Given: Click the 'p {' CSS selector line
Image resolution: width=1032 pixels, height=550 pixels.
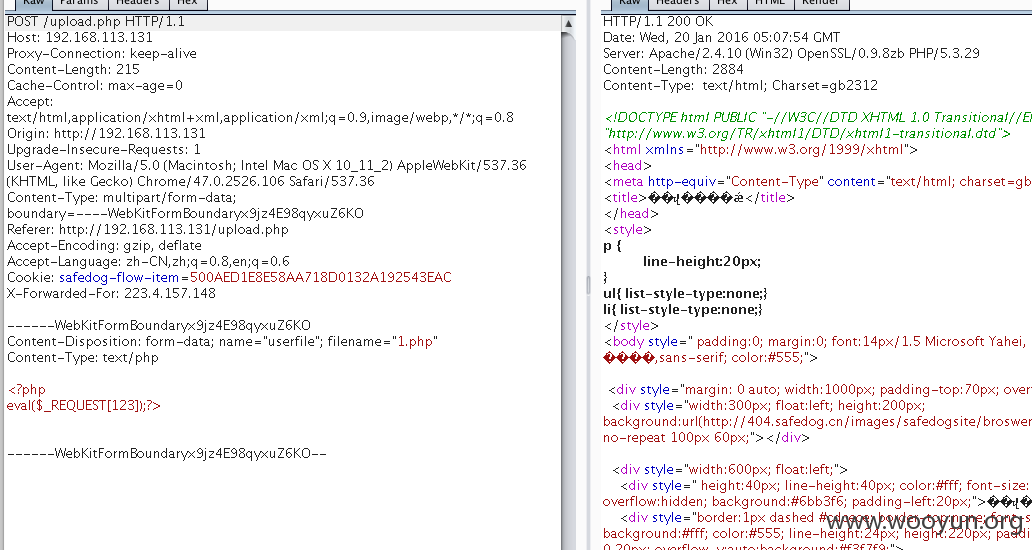Looking at the screenshot, I should (612, 245).
